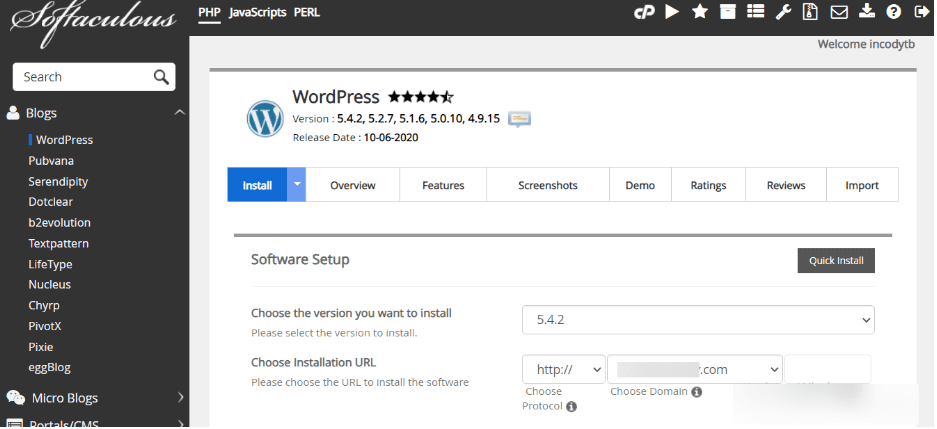
Task: Click the info icon beside Choose Protocol
Action: tap(571, 407)
